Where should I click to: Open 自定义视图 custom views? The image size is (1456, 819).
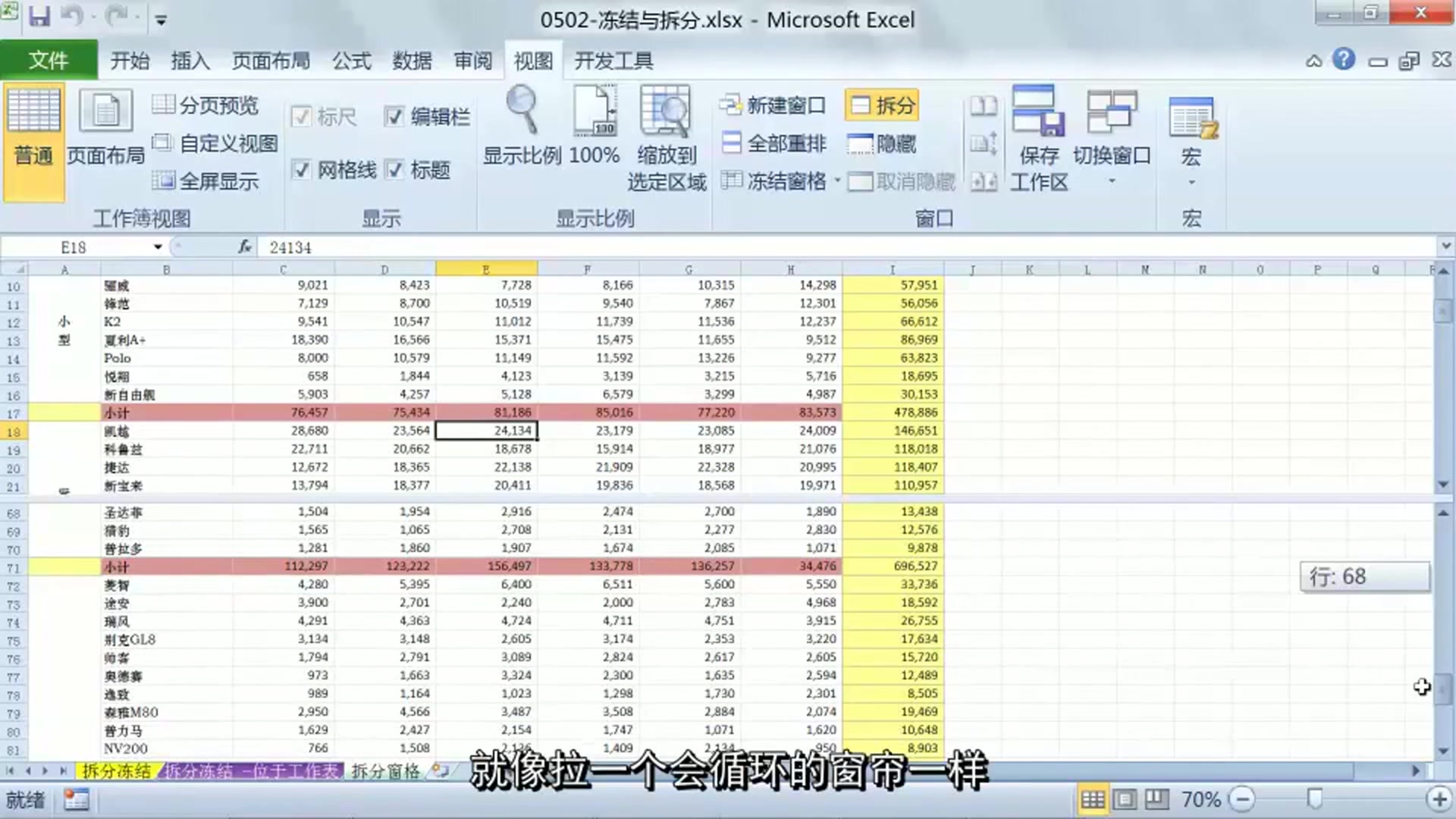[x=218, y=143]
